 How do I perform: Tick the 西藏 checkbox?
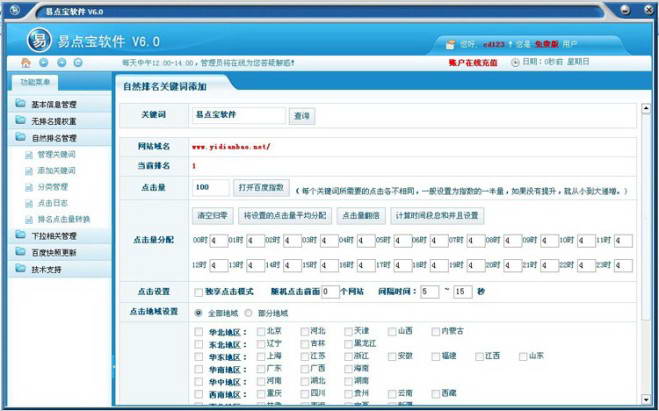pos(436,394)
